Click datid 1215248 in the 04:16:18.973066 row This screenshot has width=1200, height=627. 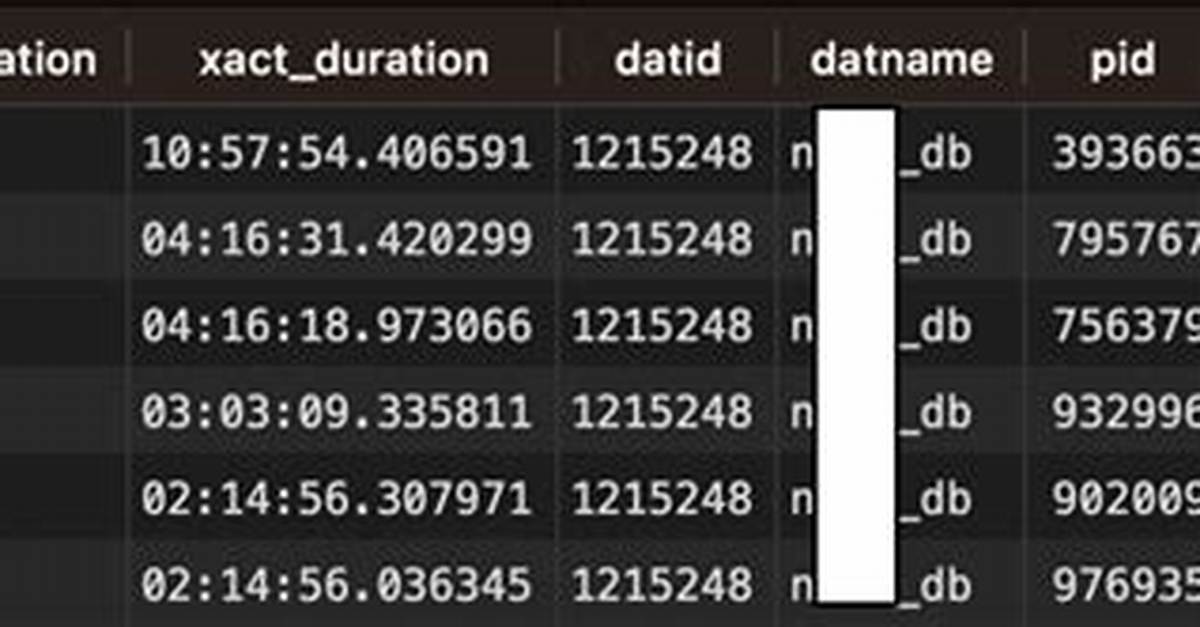[x=662, y=326]
